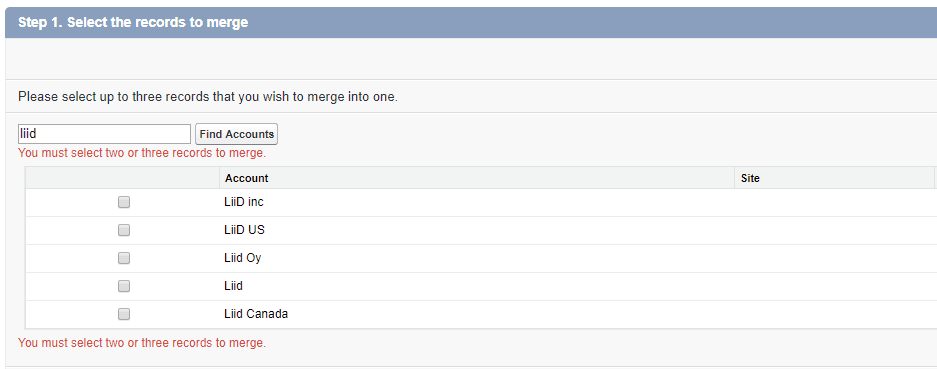Screen dimensions: 937x369
Task: Click the instruction text about merging records
Action: click(208, 96)
